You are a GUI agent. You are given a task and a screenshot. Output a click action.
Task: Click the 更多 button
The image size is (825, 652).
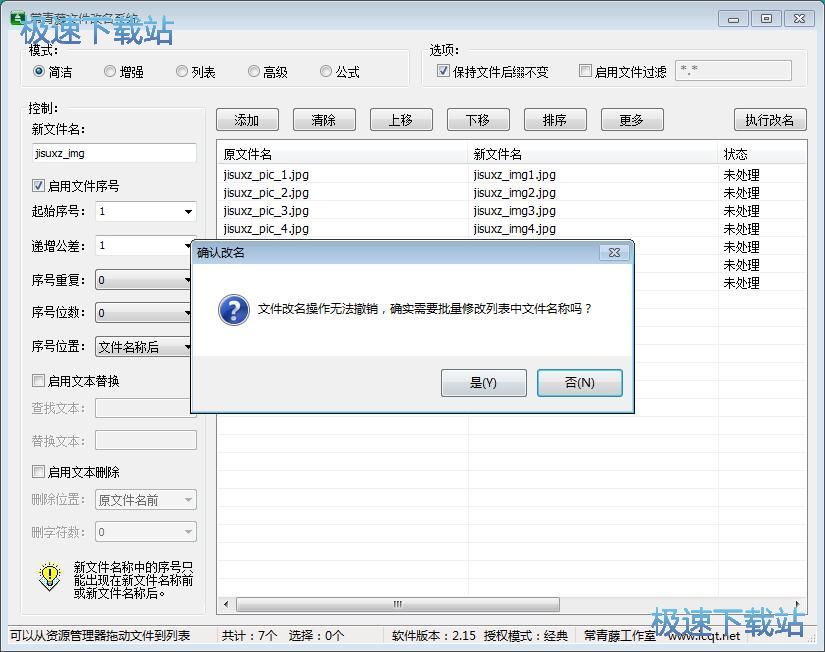click(632, 120)
